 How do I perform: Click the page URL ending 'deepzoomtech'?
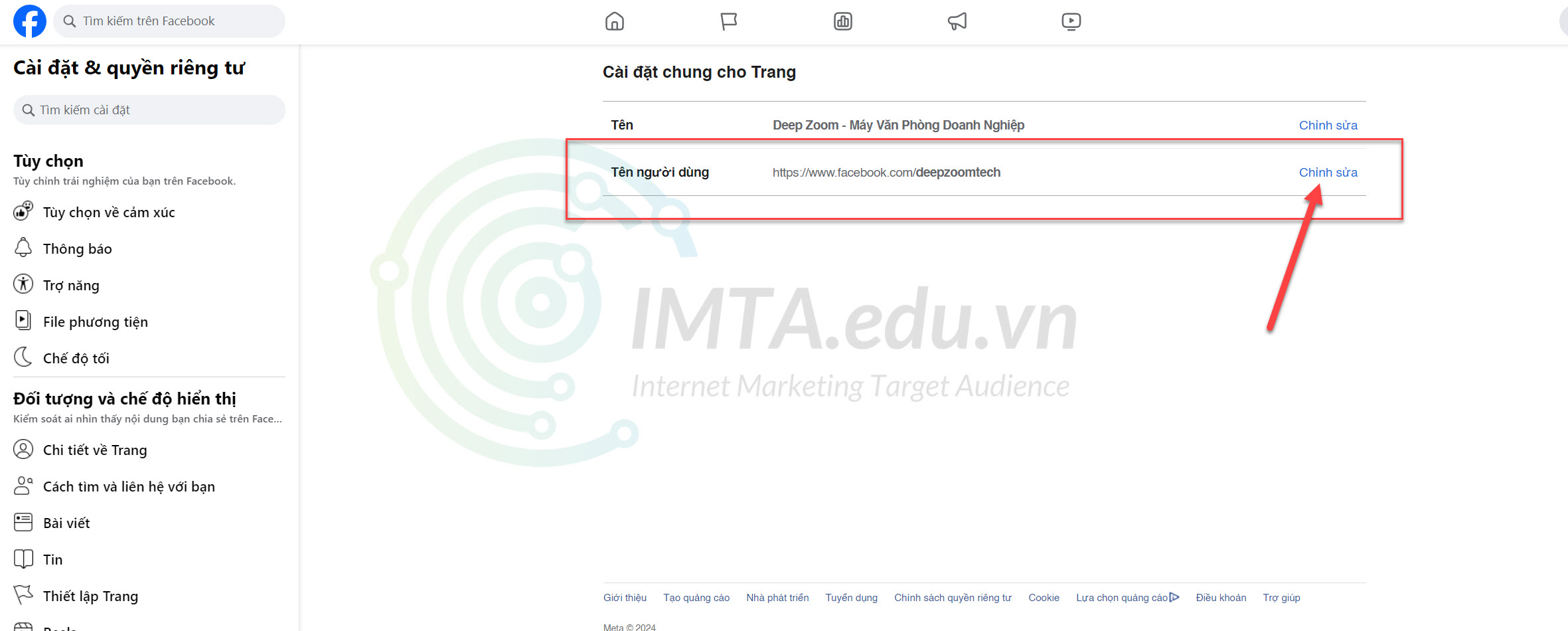tap(886, 172)
